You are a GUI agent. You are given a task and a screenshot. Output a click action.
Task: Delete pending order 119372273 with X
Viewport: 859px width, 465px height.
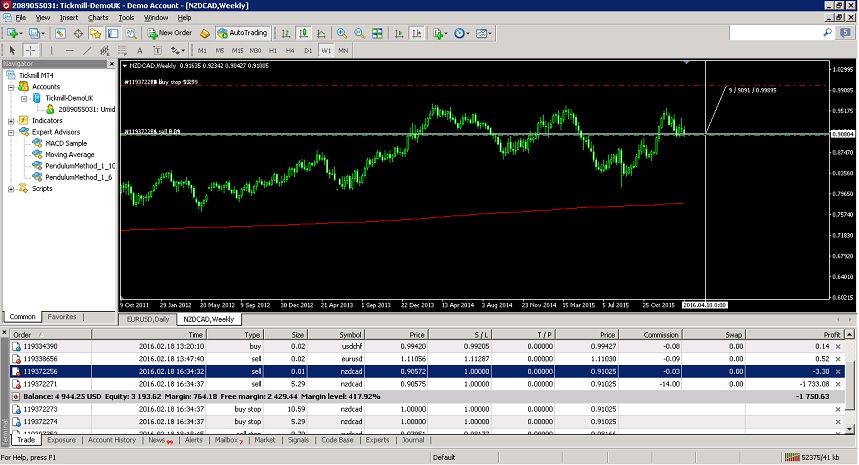(838, 410)
